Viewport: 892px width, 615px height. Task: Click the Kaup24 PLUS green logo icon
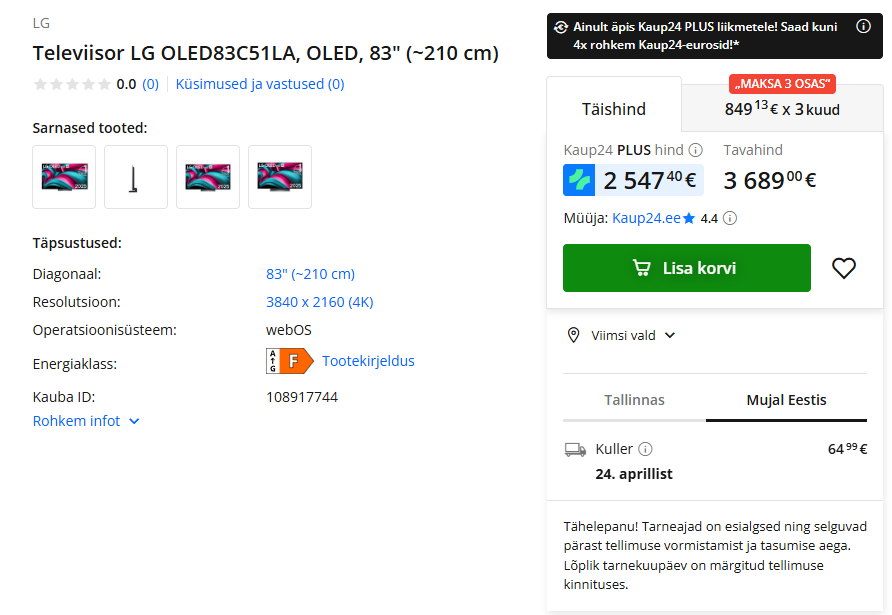point(579,180)
